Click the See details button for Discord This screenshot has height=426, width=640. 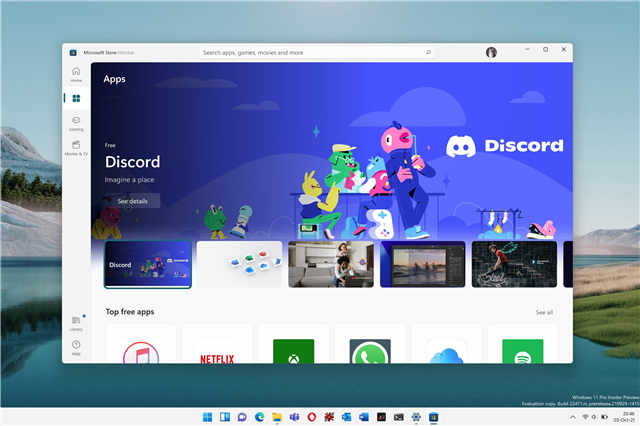[x=132, y=201]
